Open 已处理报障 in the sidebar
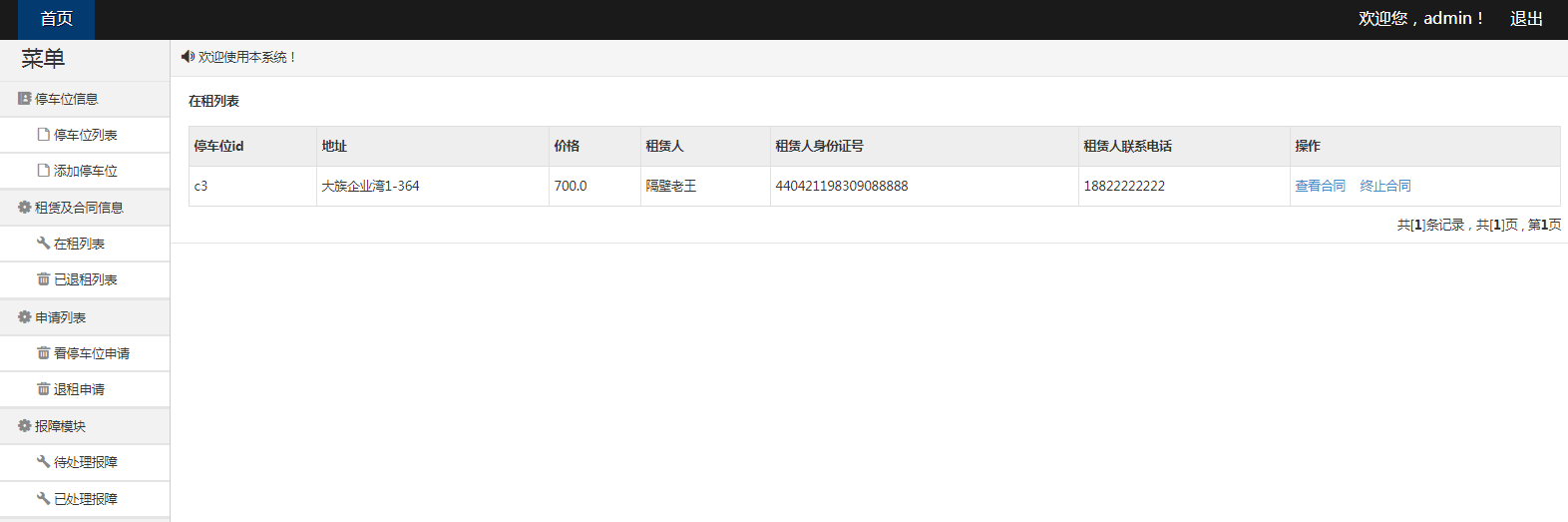The width and height of the screenshot is (1568, 522). click(85, 499)
